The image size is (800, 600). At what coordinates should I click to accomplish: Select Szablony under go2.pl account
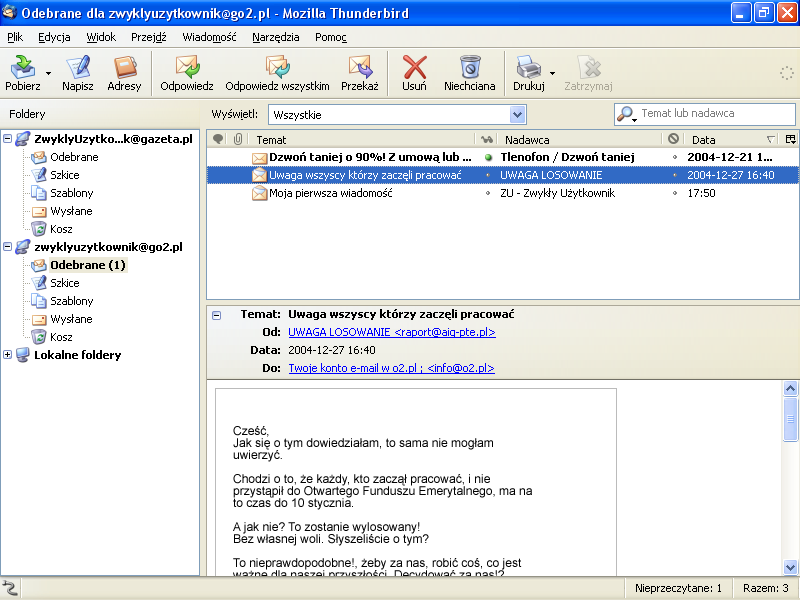[x=71, y=301]
